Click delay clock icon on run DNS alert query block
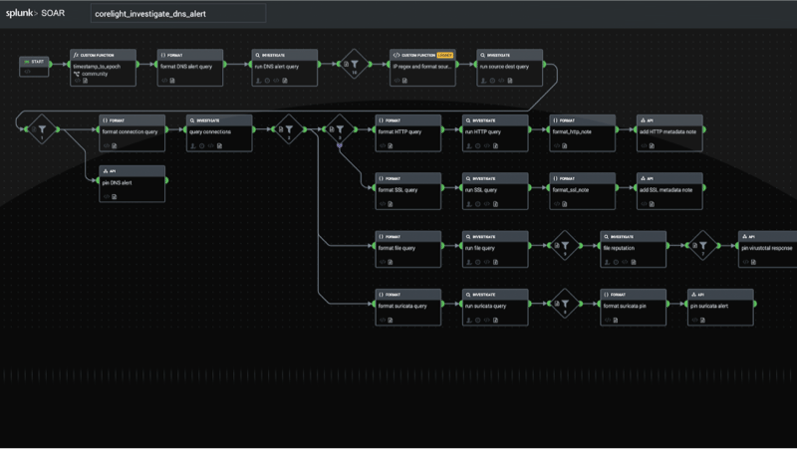 [x=267, y=80]
